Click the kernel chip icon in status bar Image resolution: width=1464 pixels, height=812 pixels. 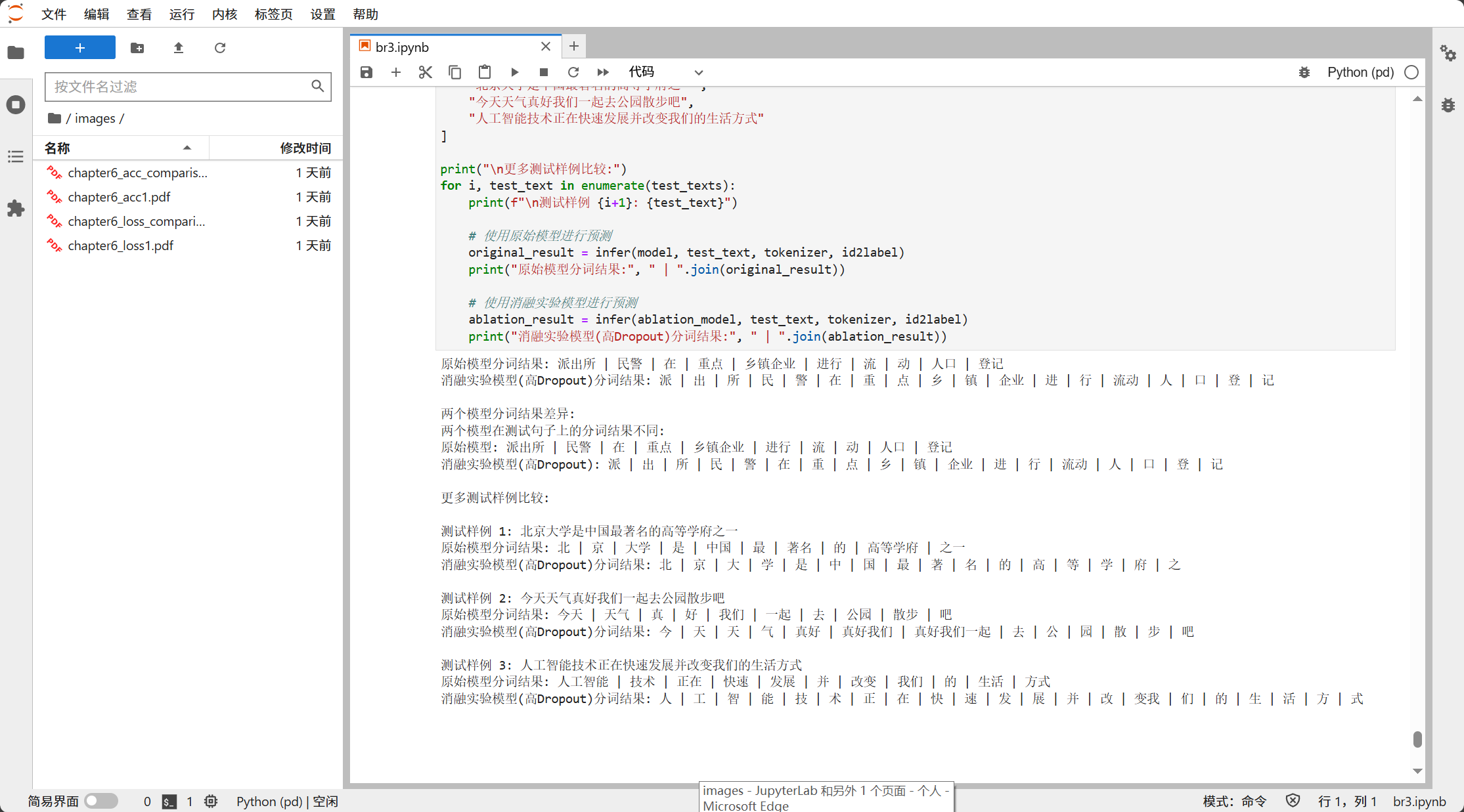pos(211,801)
